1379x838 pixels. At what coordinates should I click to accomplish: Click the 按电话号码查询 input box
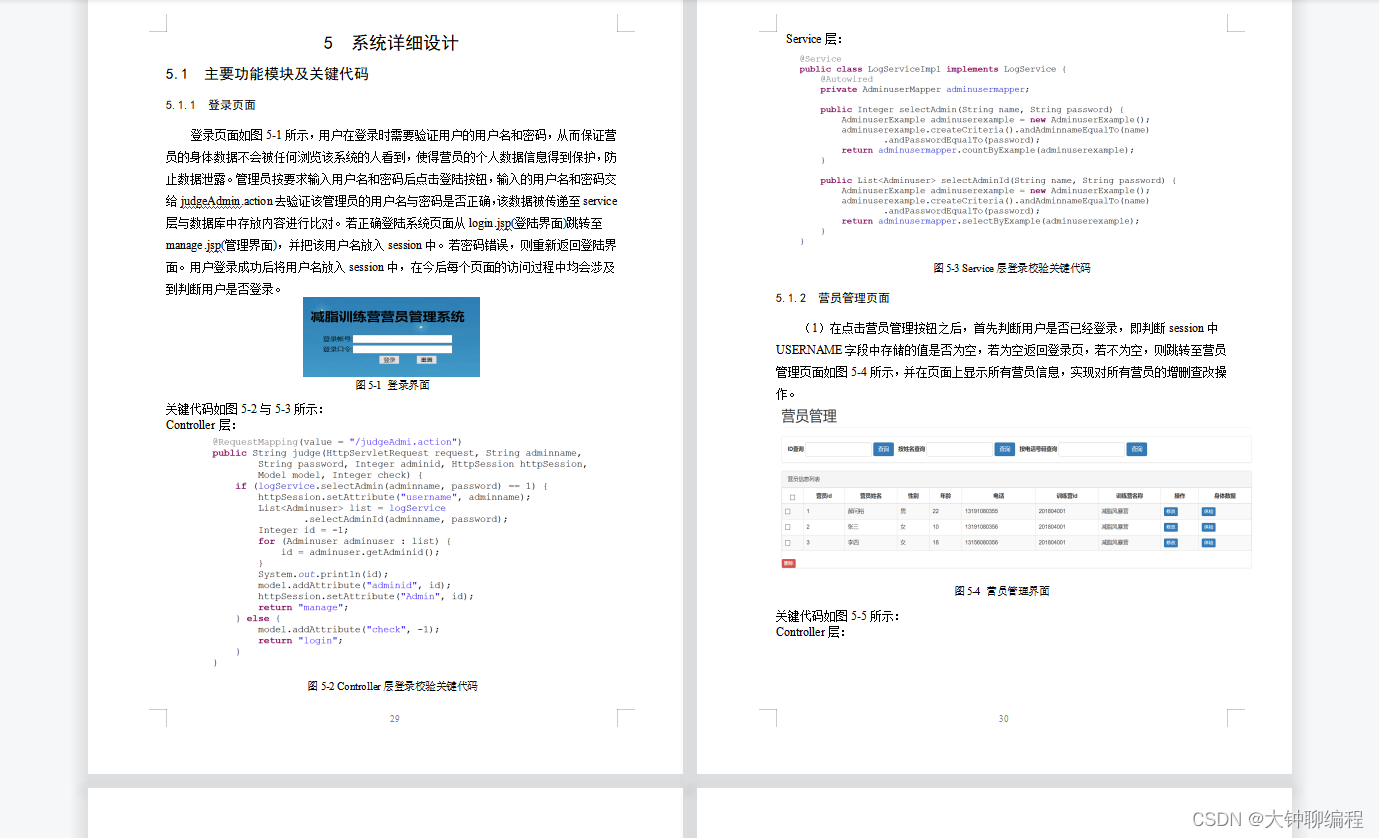coord(1091,449)
